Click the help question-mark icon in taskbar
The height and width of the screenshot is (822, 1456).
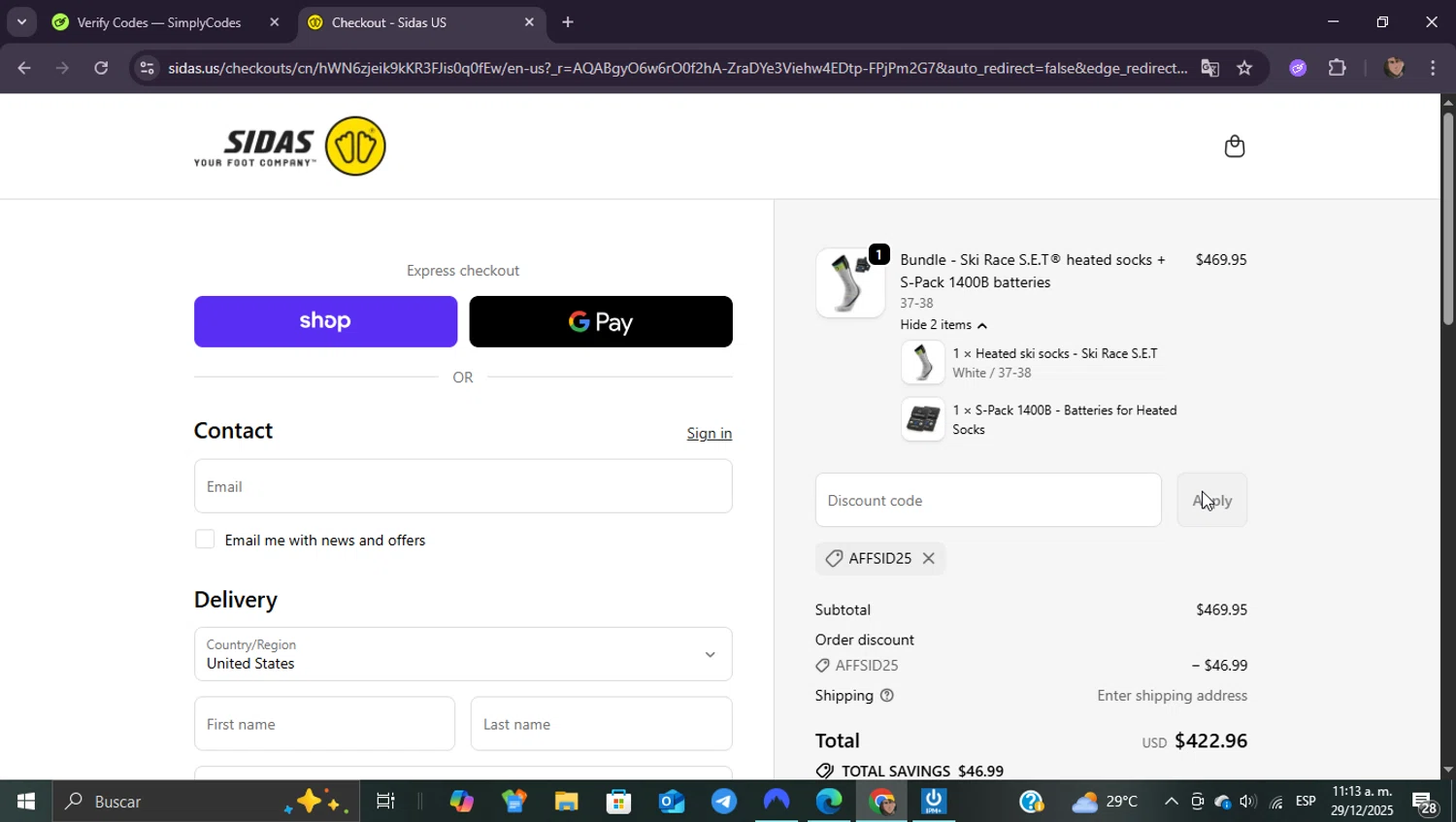pyautogui.click(x=1031, y=802)
